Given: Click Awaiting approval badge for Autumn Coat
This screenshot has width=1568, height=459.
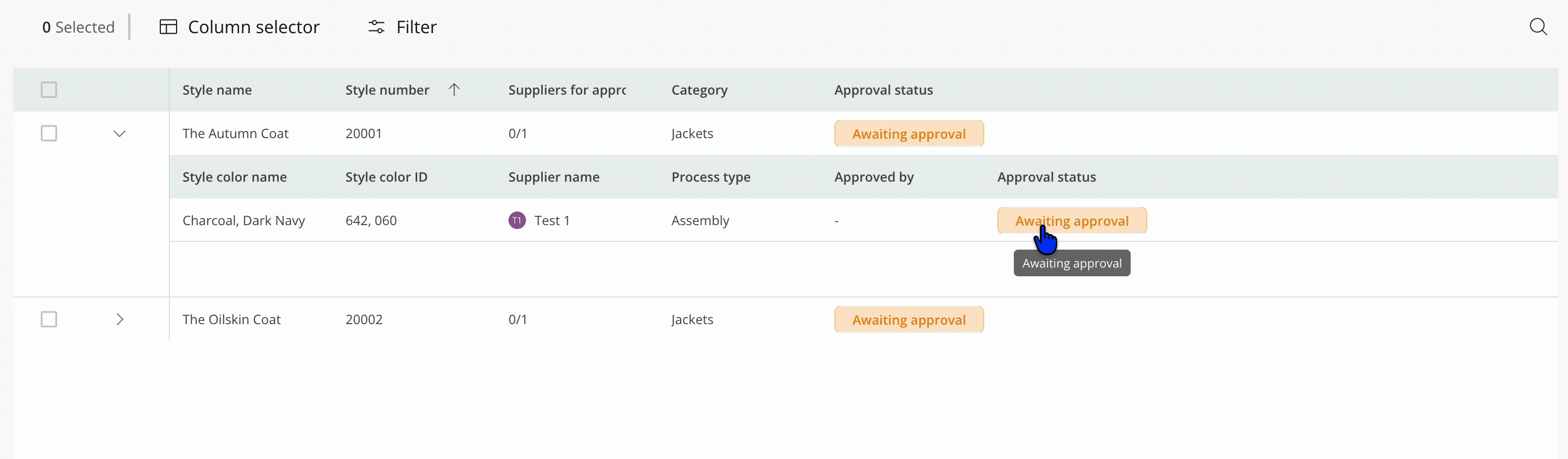Looking at the screenshot, I should click(x=908, y=133).
